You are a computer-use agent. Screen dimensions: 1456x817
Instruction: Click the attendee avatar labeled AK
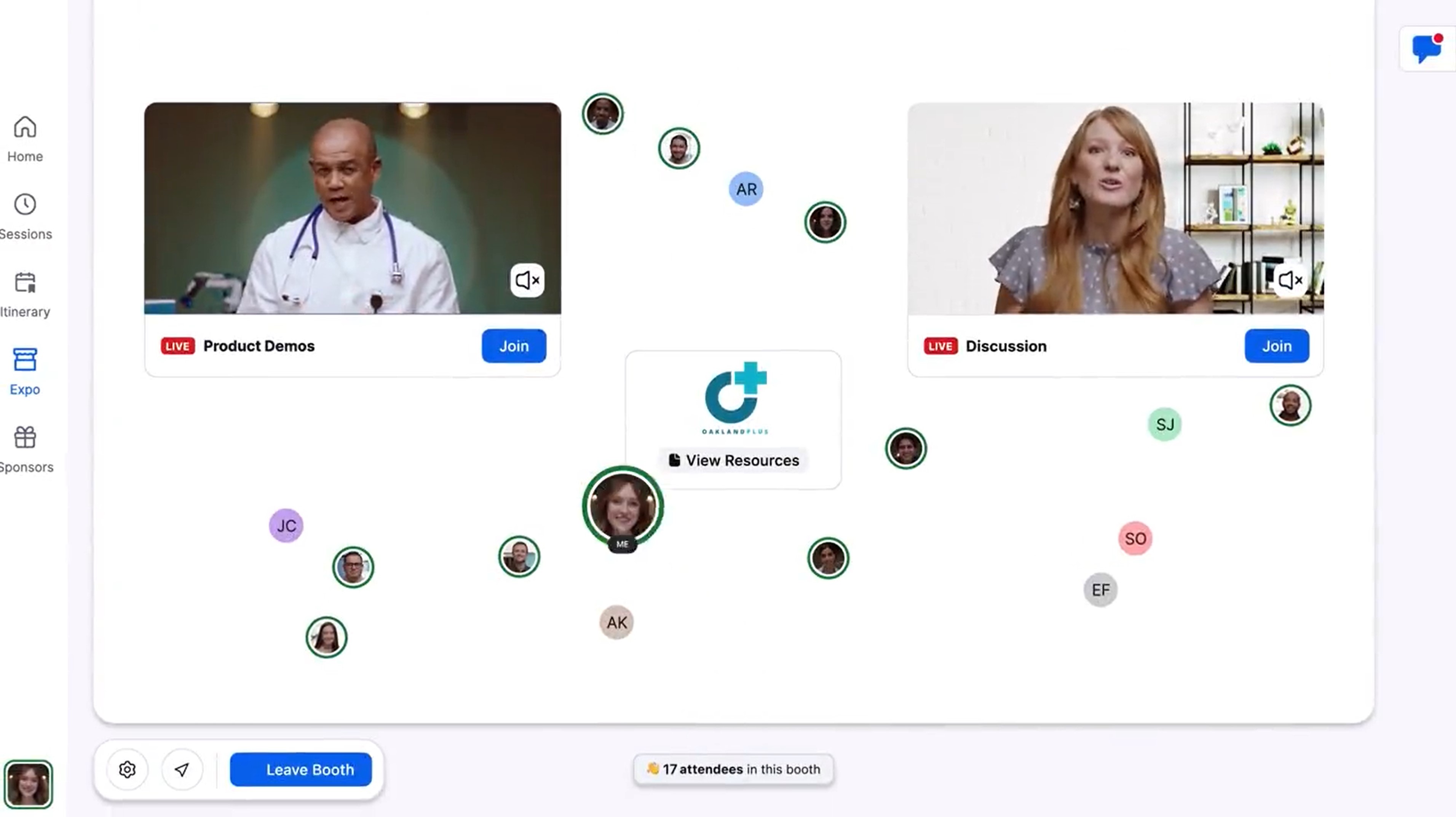tap(616, 622)
